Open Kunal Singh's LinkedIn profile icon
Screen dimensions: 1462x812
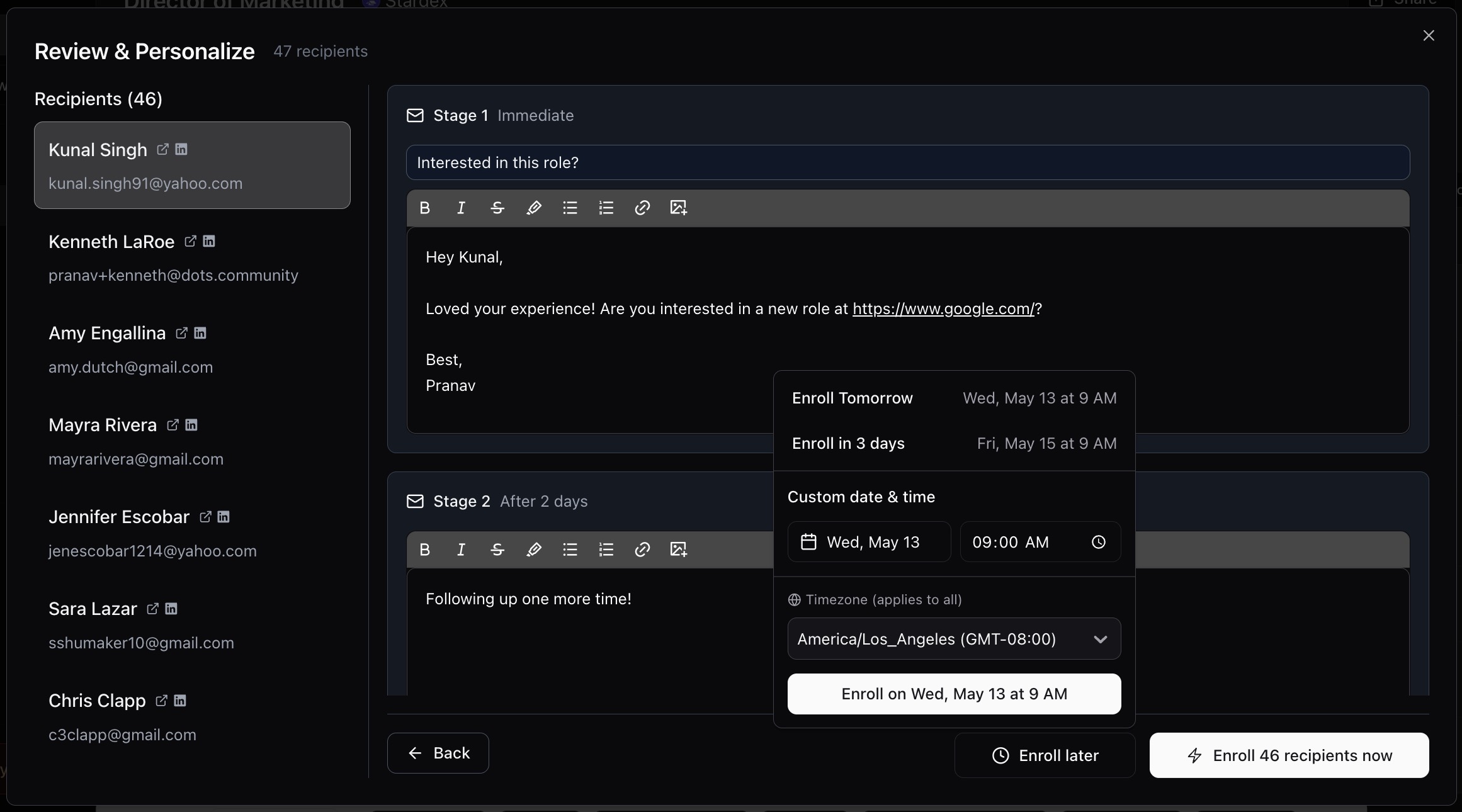[181, 149]
